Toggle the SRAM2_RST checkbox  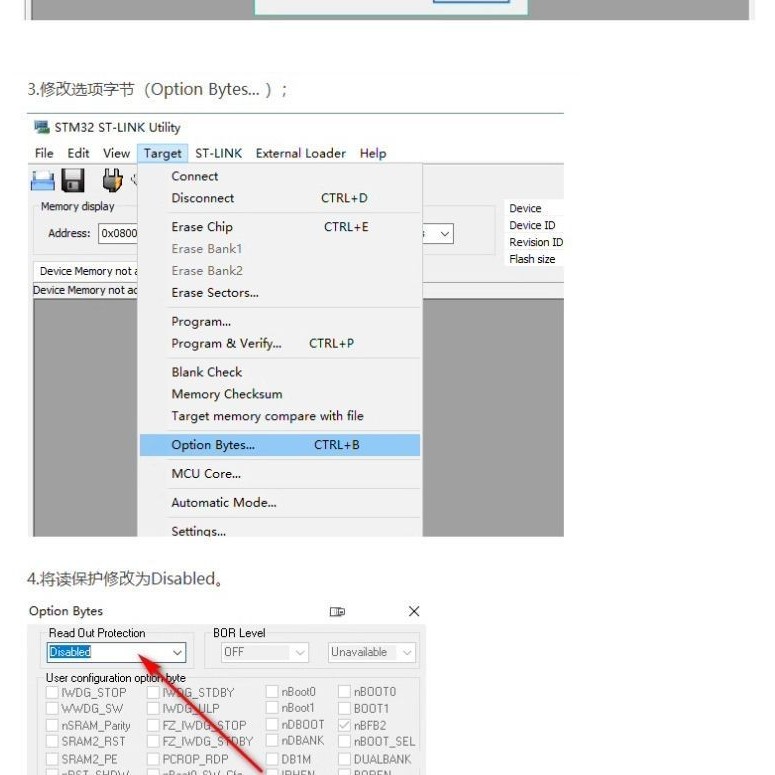52,741
